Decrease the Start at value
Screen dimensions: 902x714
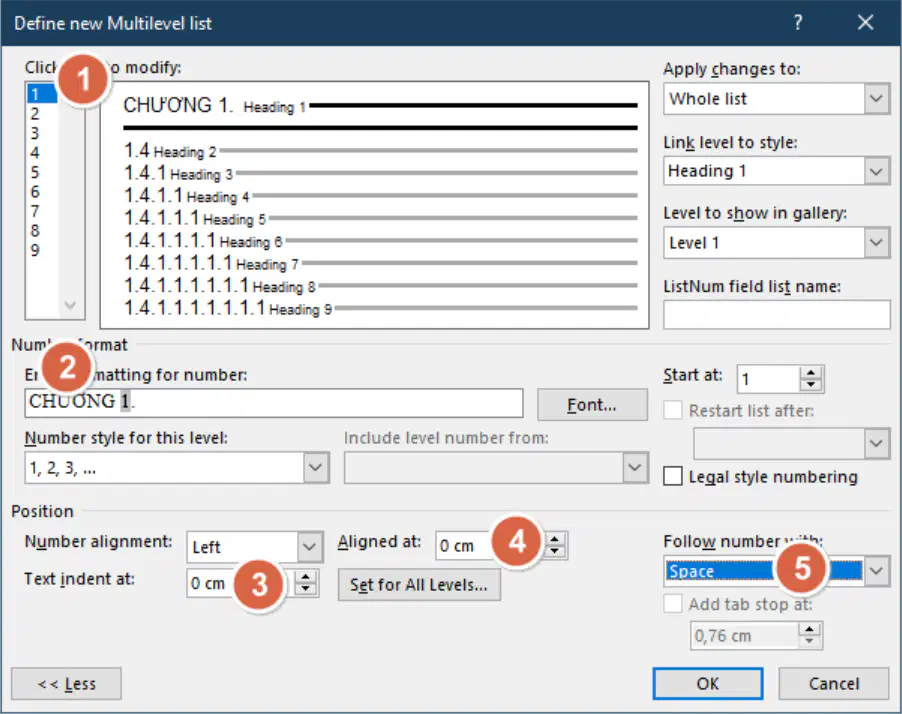pyautogui.click(x=811, y=385)
